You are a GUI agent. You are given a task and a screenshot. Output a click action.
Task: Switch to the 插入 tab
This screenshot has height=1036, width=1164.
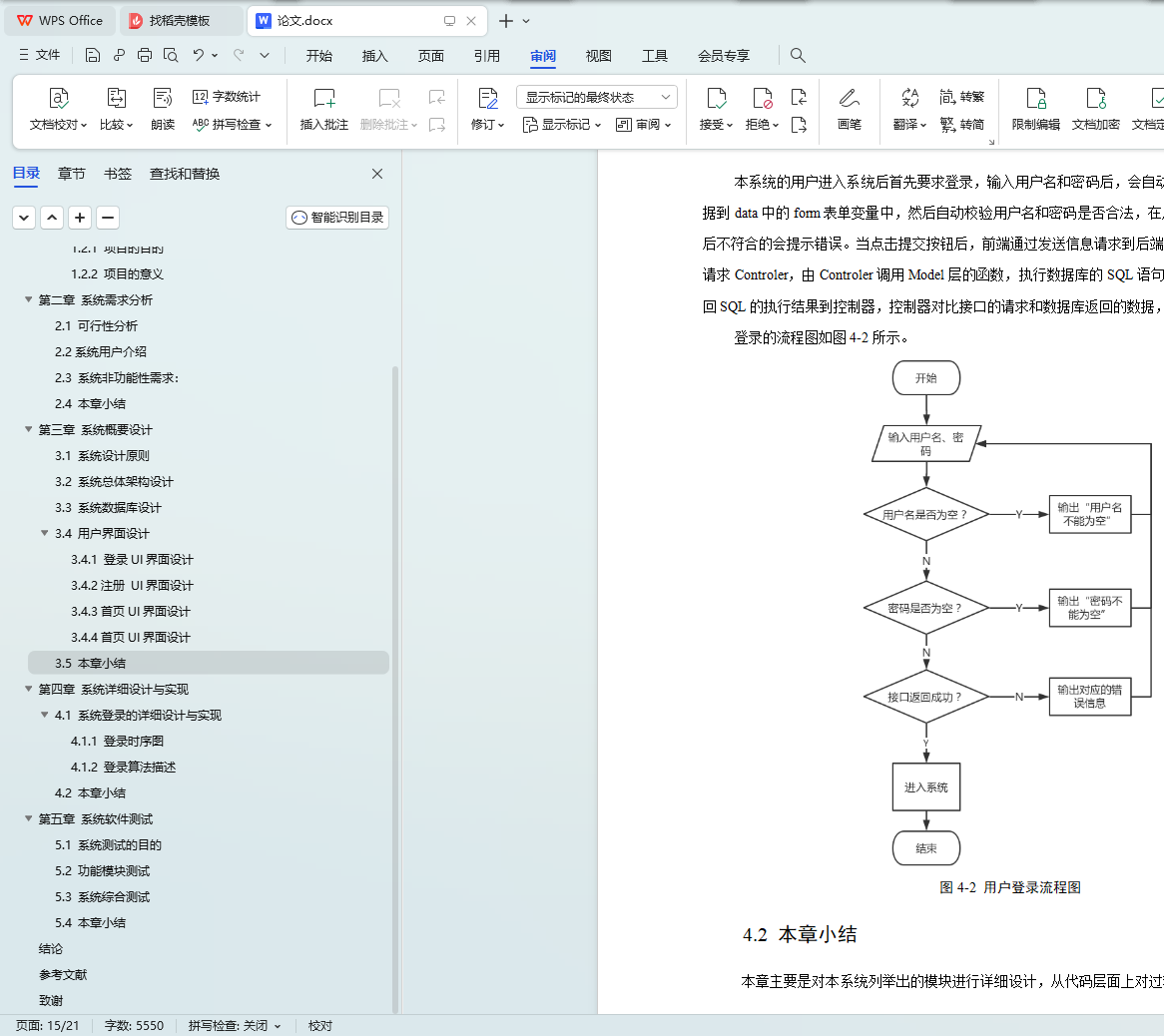375,56
